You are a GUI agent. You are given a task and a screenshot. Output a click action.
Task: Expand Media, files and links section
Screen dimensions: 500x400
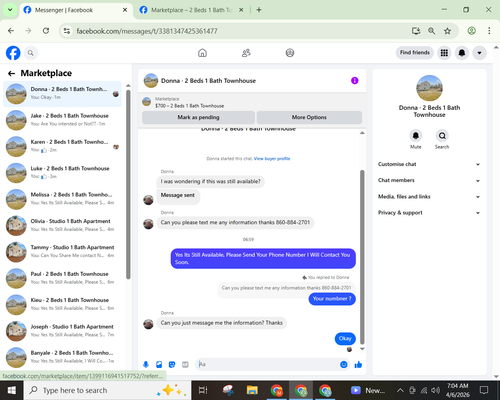click(x=429, y=197)
